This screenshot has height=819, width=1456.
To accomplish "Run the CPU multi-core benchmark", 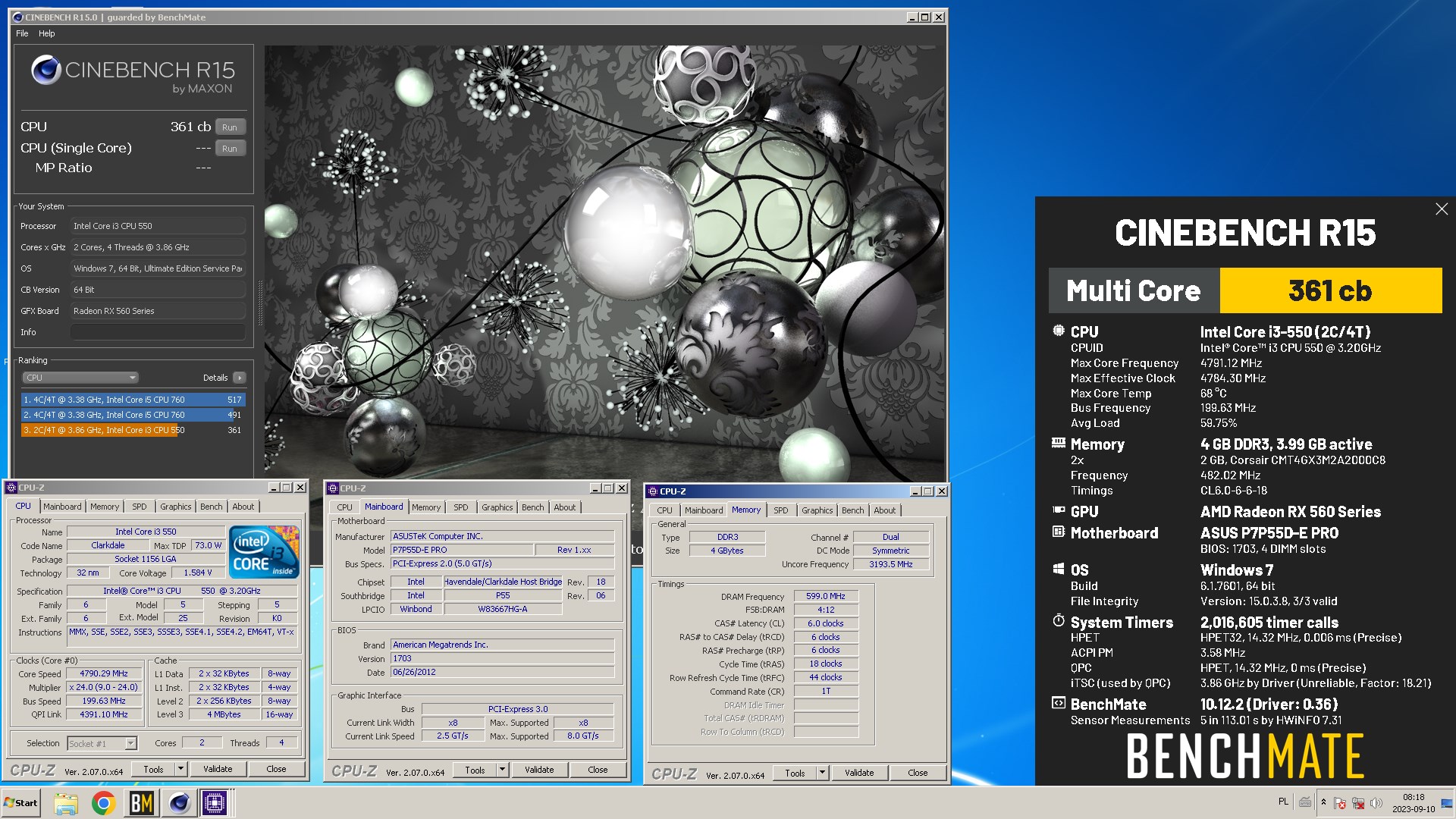I will pyautogui.click(x=230, y=127).
